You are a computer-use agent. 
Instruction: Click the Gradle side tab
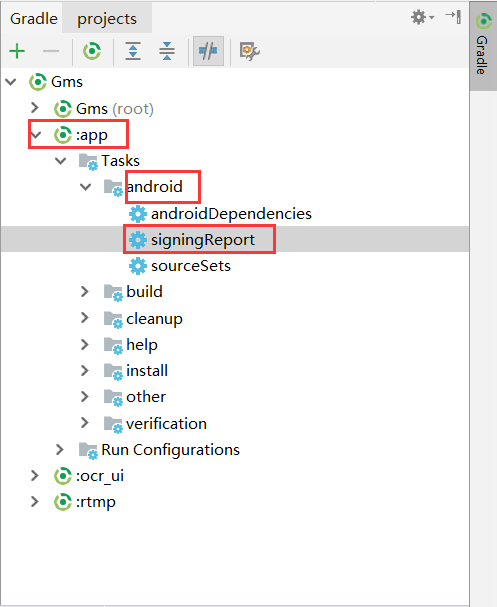(x=483, y=45)
